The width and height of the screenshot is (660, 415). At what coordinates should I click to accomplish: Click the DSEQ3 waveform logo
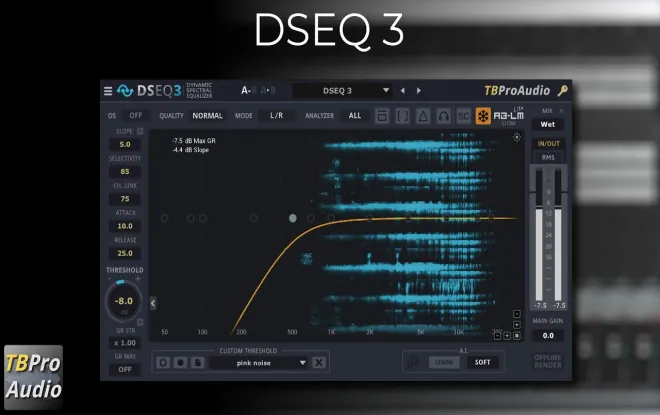pyautogui.click(x=125, y=90)
